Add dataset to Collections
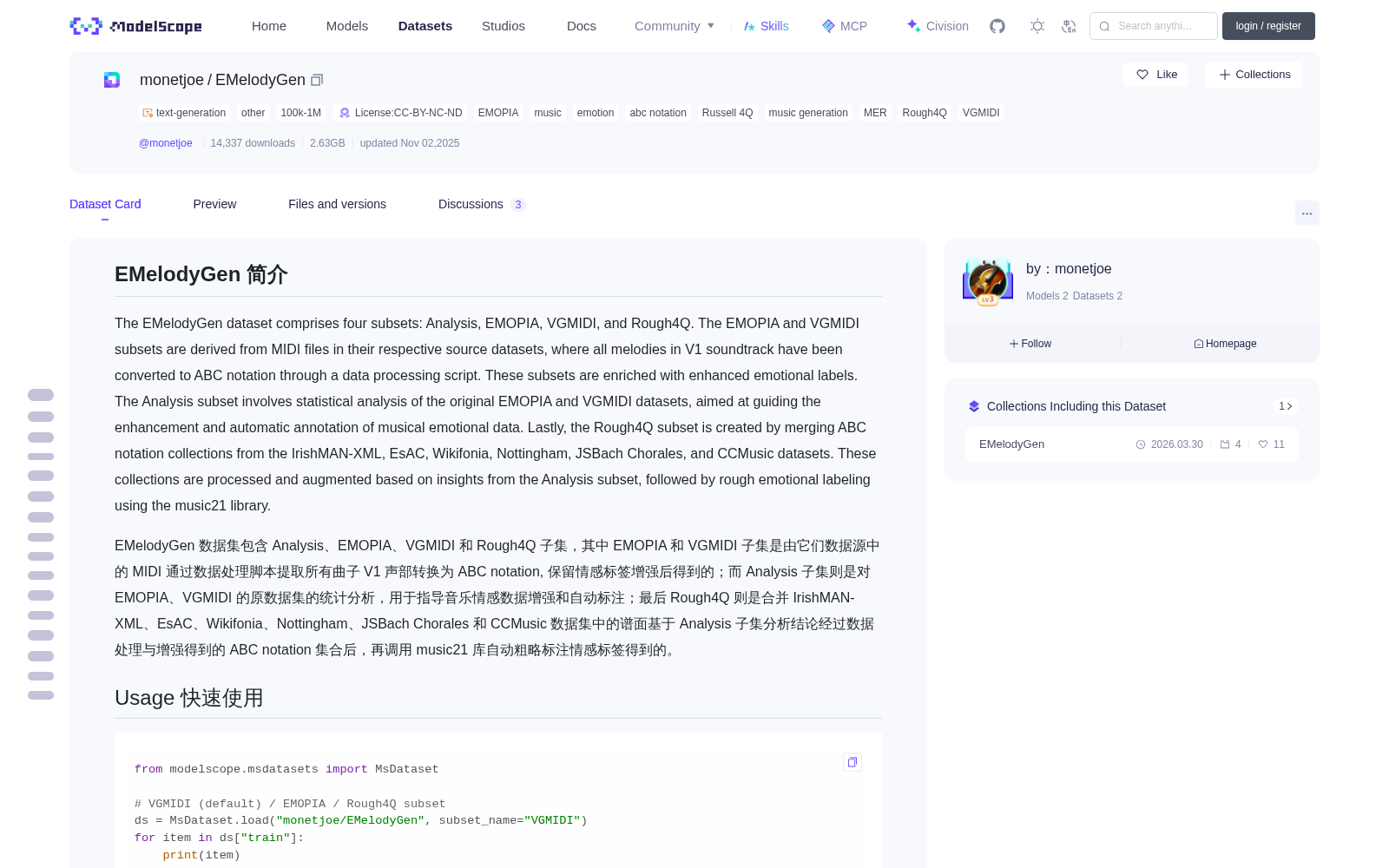The image size is (1389, 868). point(1254,75)
